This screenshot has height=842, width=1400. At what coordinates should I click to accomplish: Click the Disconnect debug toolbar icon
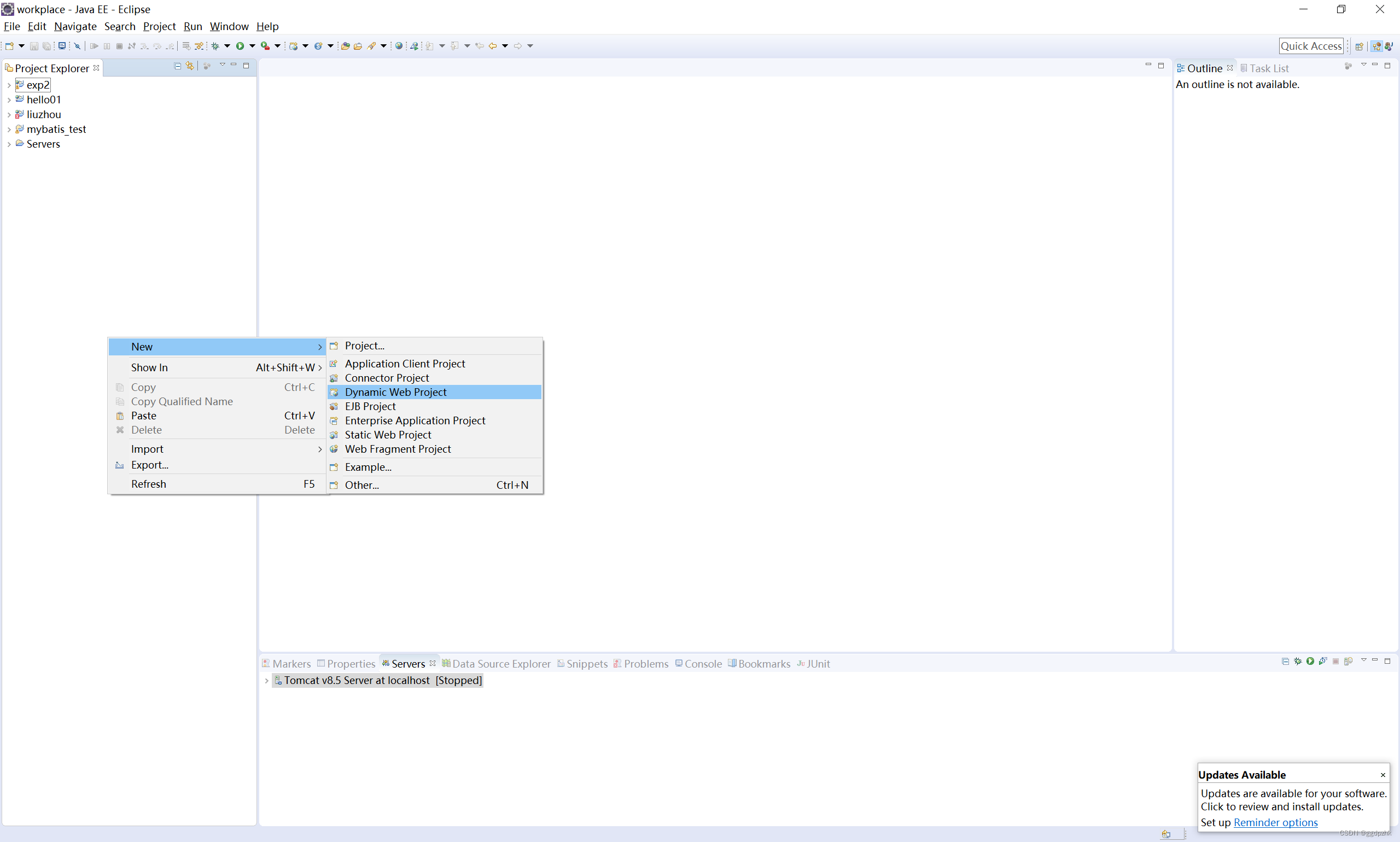(132, 46)
